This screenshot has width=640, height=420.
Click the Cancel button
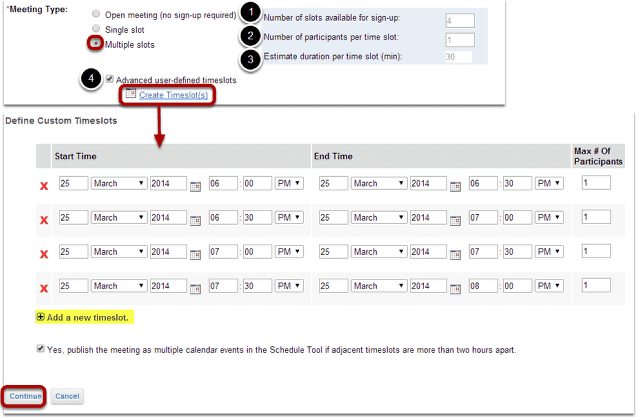pos(67,396)
